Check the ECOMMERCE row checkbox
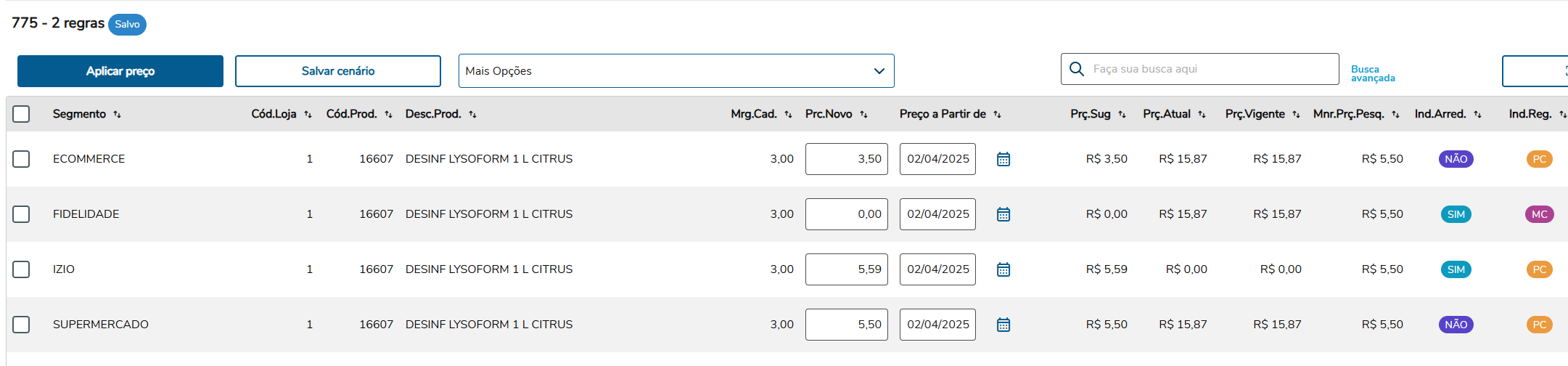Screen dimensions: 1568x366 pyautogui.click(x=21, y=159)
